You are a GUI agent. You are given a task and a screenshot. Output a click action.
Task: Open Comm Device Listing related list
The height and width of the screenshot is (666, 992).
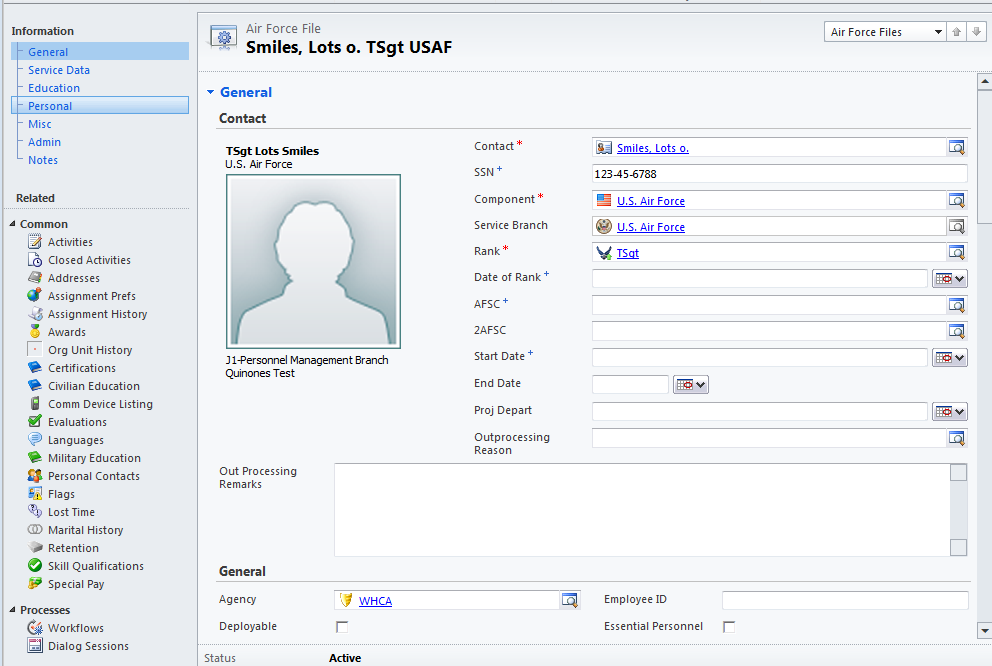click(100, 404)
